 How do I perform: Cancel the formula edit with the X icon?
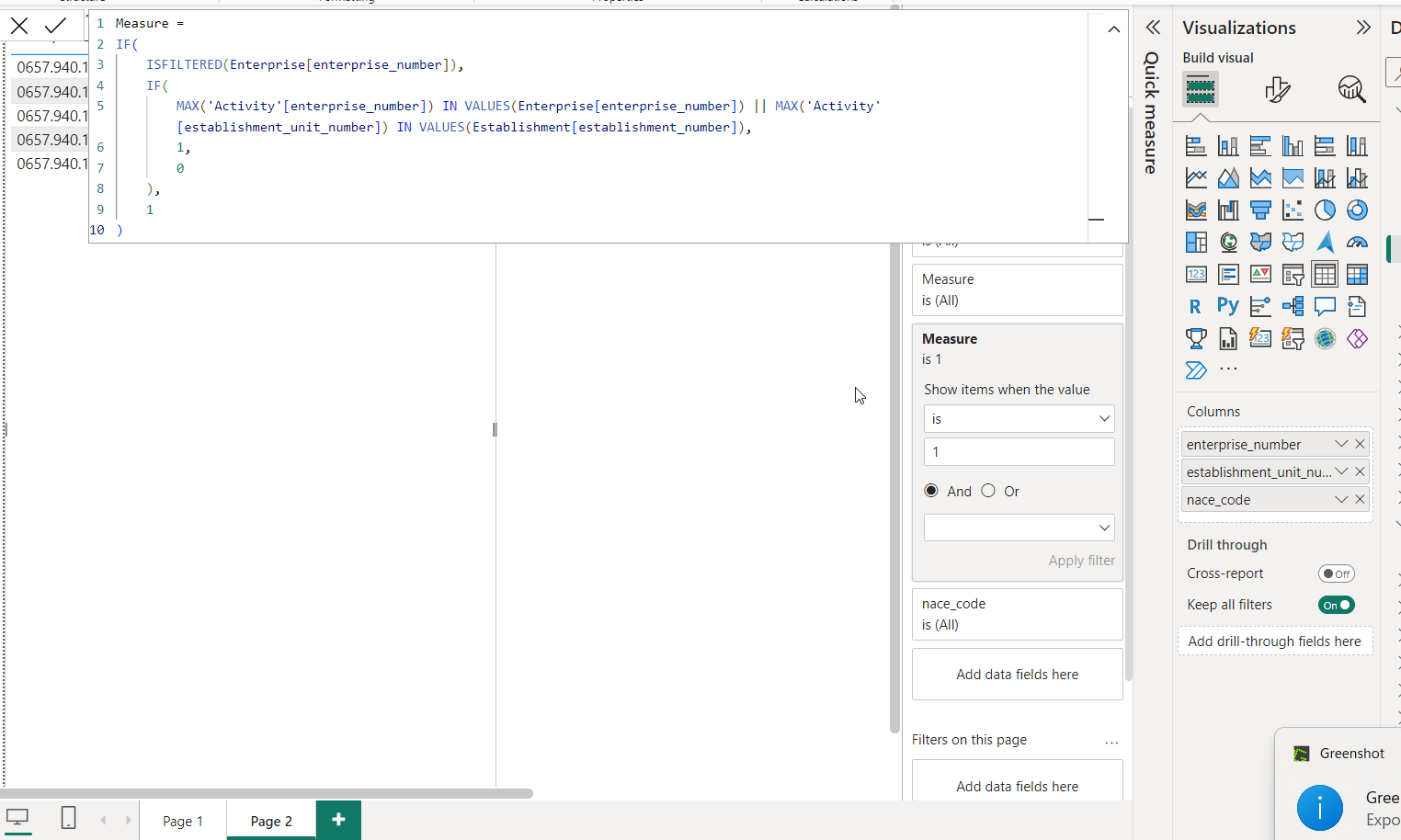click(19, 26)
